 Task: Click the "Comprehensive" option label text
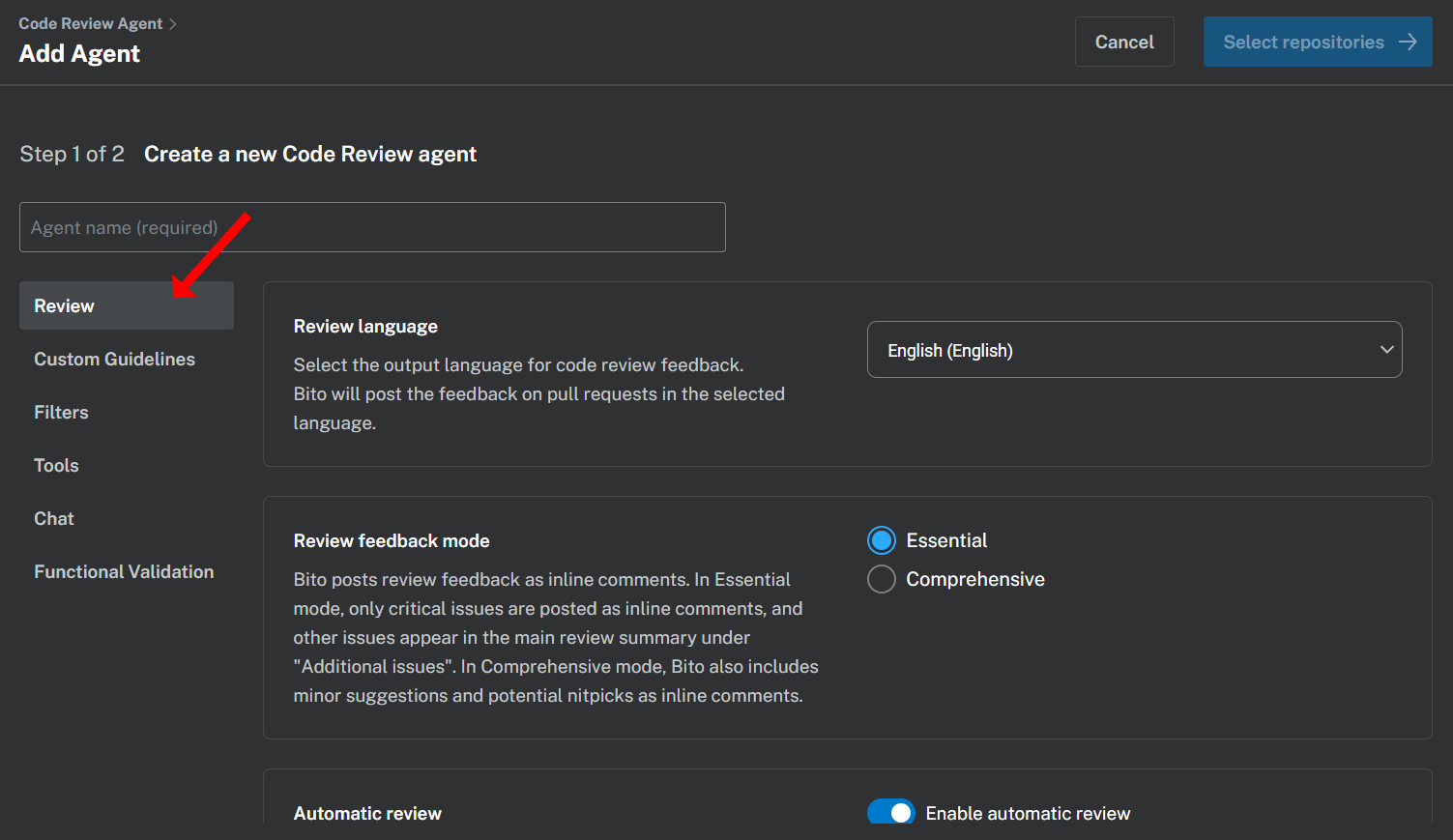pyautogui.click(x=974, y=579)
